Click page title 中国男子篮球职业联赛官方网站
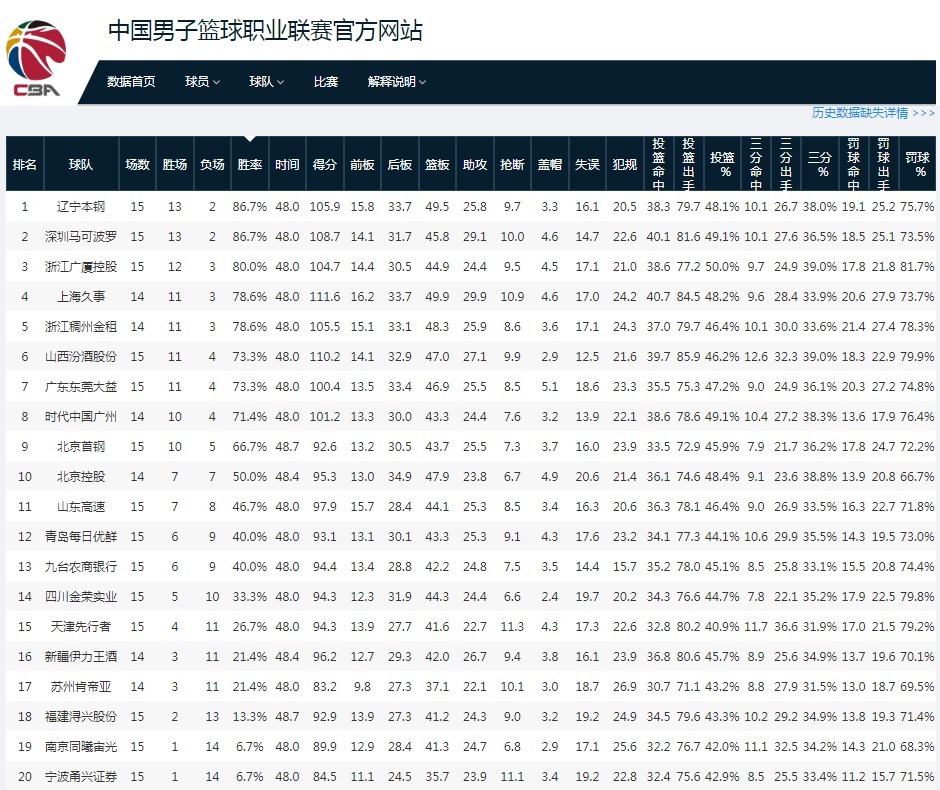Viewport: 940px width, 790px height. pos(266,31)
